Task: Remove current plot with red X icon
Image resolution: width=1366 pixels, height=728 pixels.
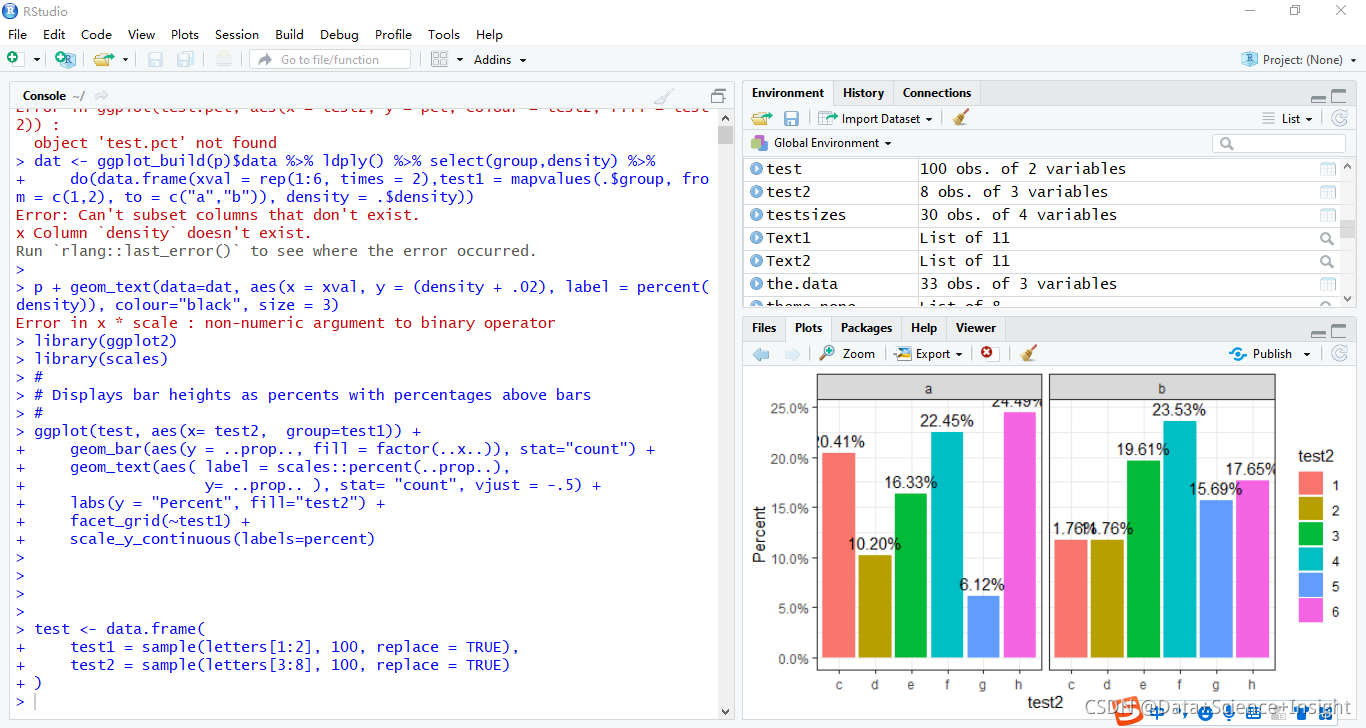Action: (x=988, y=353)
